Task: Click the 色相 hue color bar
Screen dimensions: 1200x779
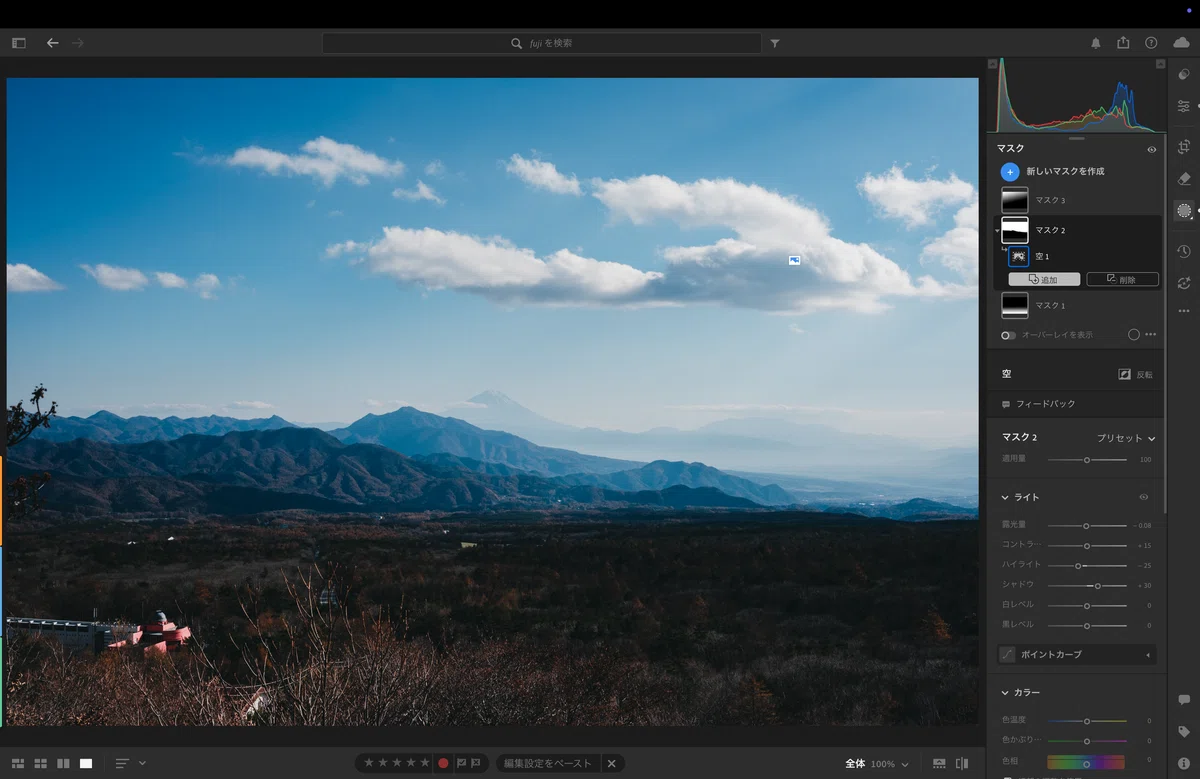Action: [x=1086, y=763]
